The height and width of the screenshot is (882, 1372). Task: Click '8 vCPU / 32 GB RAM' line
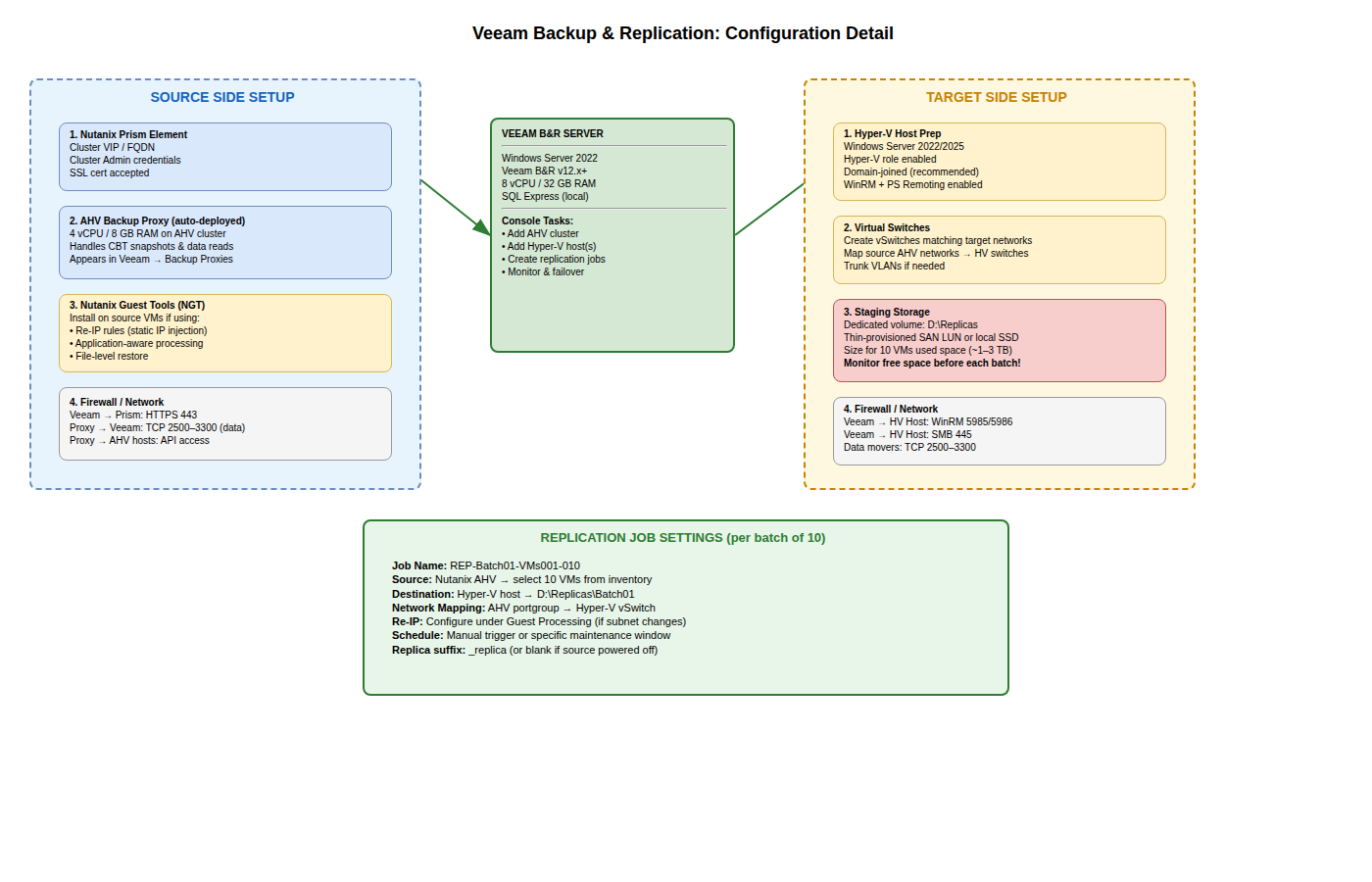549,183
